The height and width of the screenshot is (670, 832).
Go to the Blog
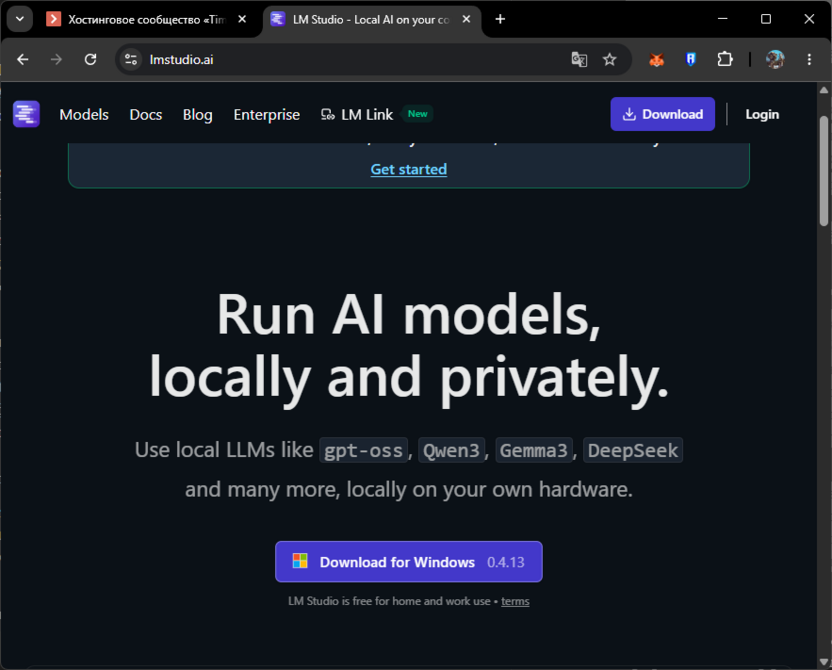point(197,115)
